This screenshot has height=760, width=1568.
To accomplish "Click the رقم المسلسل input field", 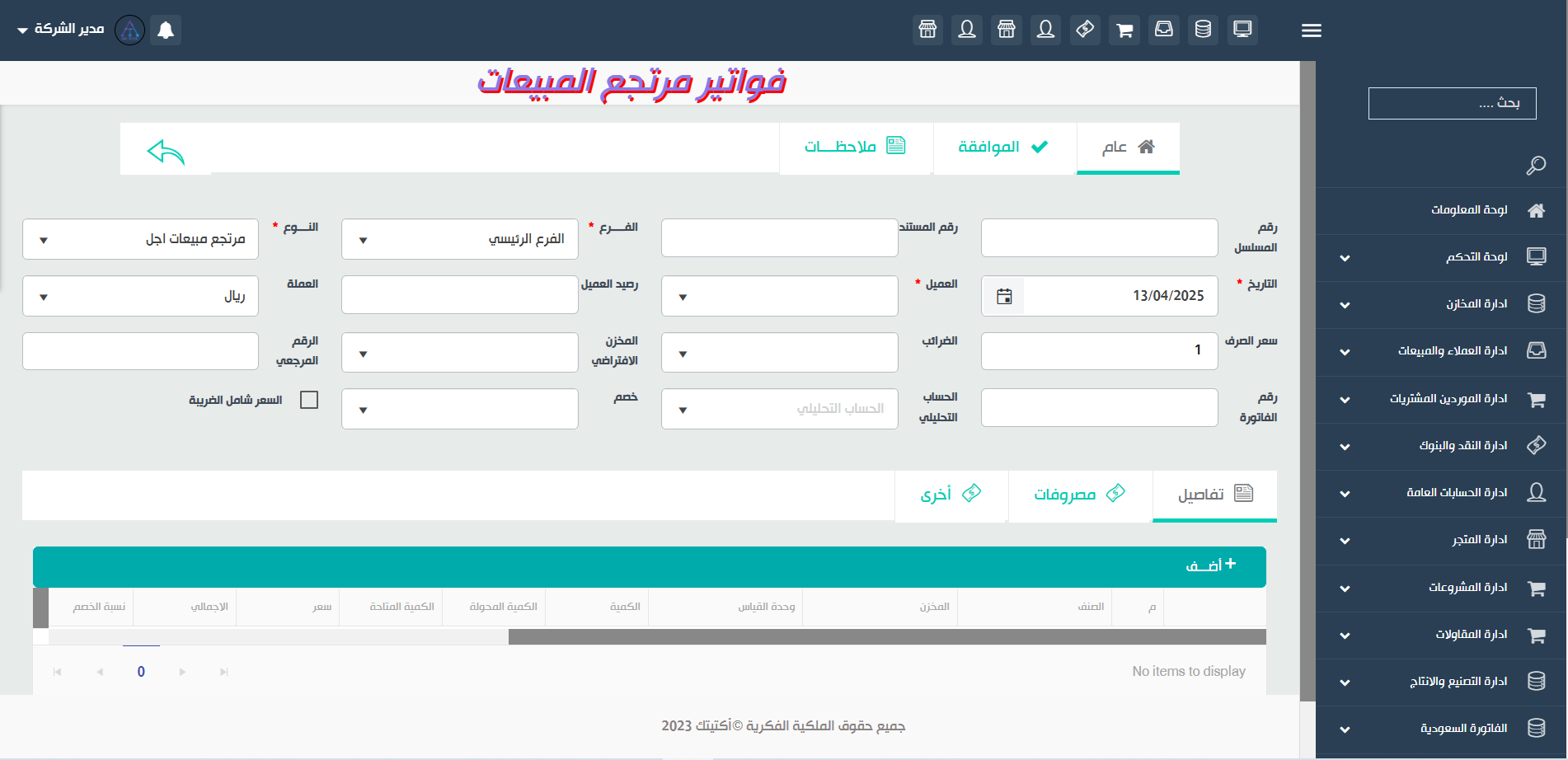I will coord(1099,238).
